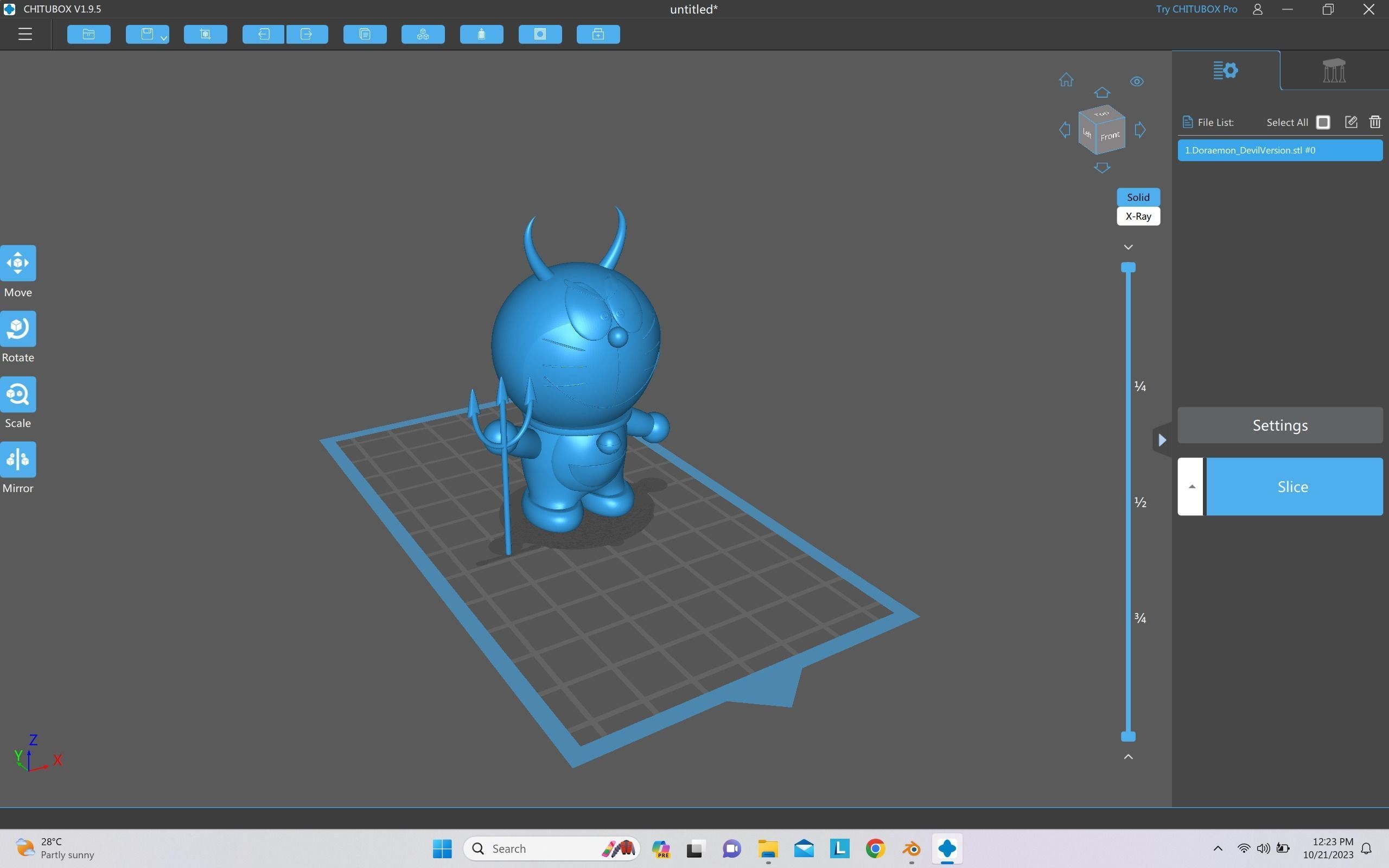Collapse the right panel with triangle arrow
Image resolution: width=1389 pixels, height=868 pixels.
(1162, 441)
